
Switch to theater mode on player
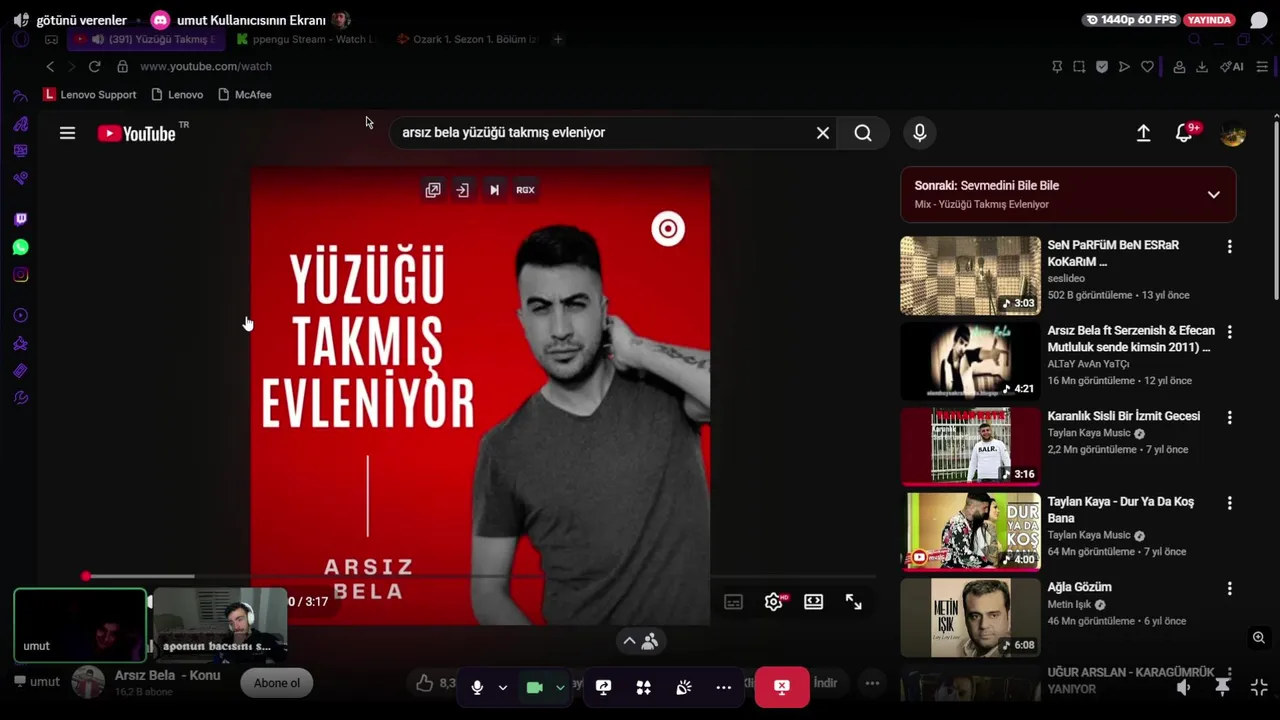814,602
